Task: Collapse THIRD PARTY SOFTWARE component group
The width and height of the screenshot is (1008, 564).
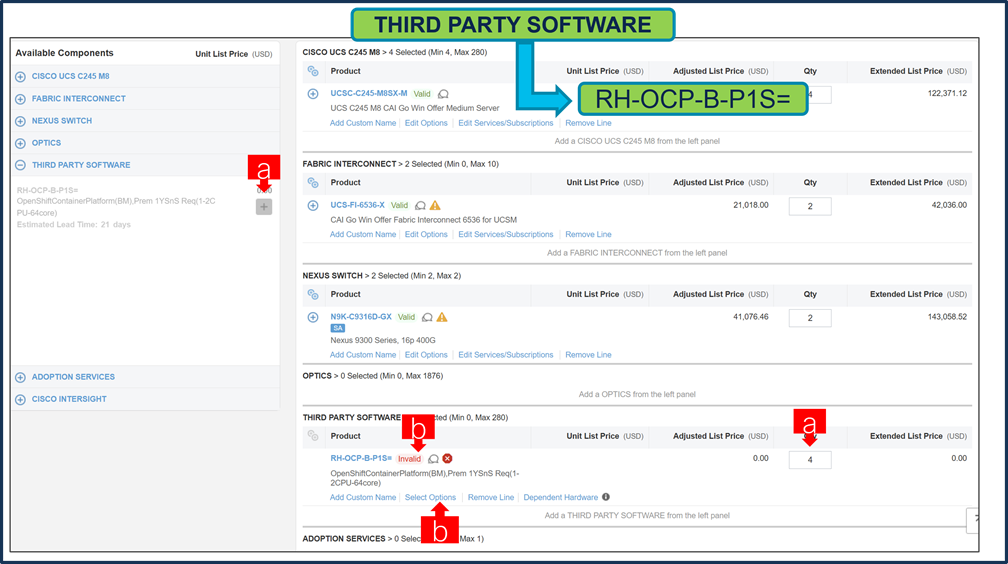Action: 21,165
